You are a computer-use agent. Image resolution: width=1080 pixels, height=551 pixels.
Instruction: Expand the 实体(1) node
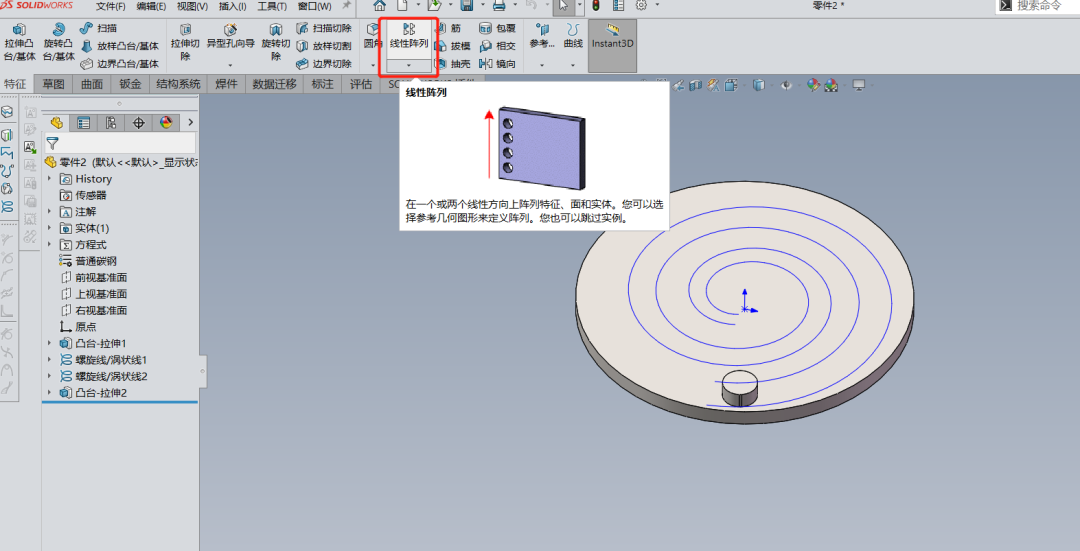tap(50, 228)
